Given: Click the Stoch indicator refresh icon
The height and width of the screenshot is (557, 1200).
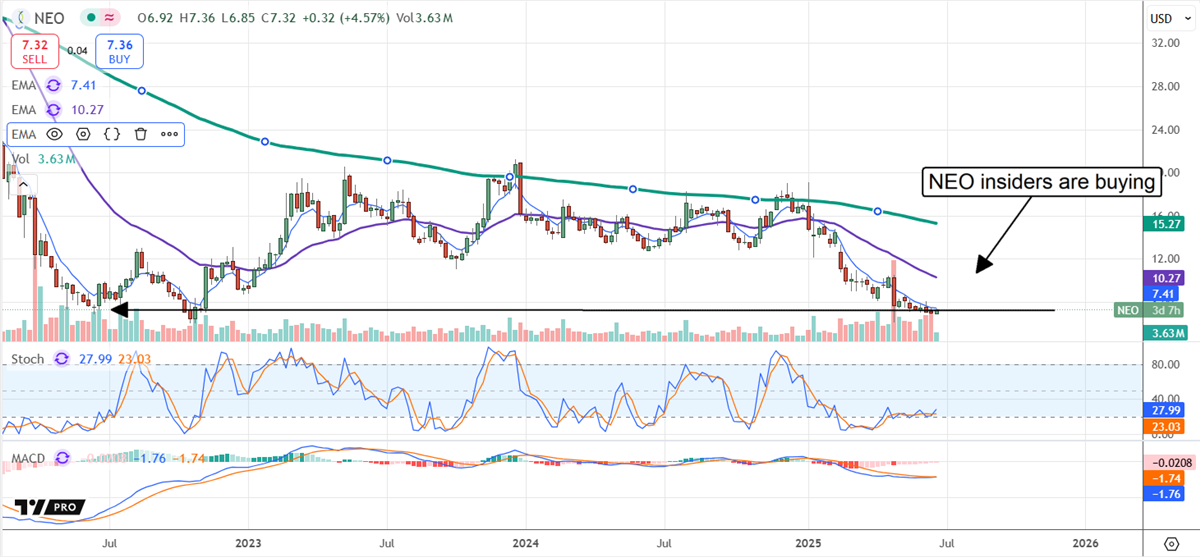Looking at the screenshot, I should coord(62,359).
